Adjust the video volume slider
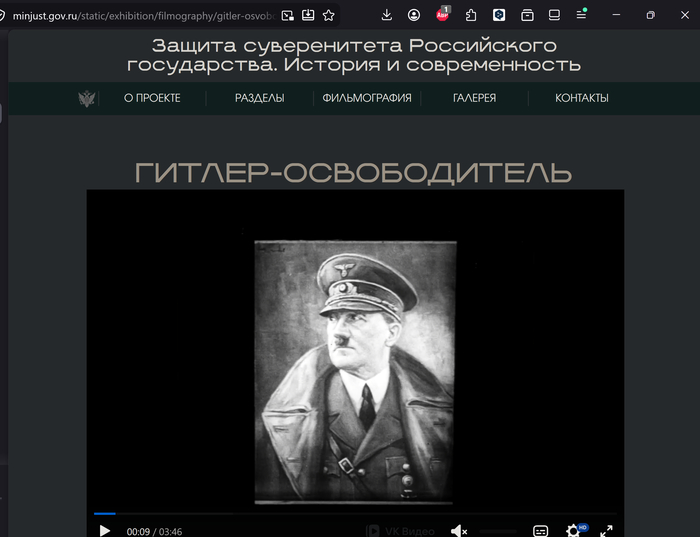Screen dimensions: 700x537 [498, 531]
